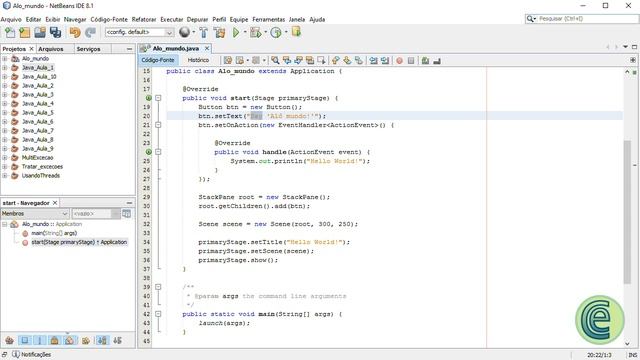
Task: Open the Refatorar menu
Action: (144, 19)
